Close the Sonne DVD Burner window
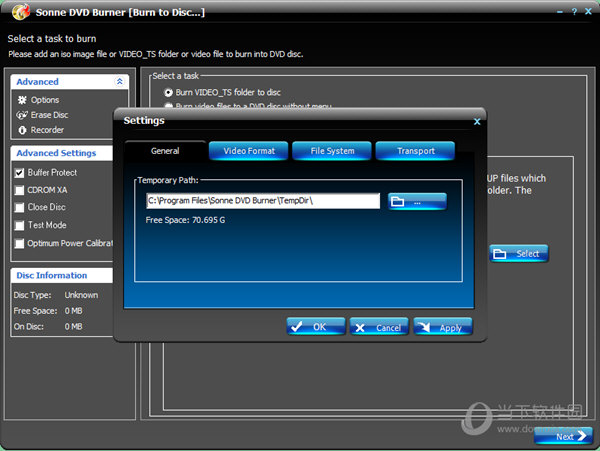 [x=589, y=11]
